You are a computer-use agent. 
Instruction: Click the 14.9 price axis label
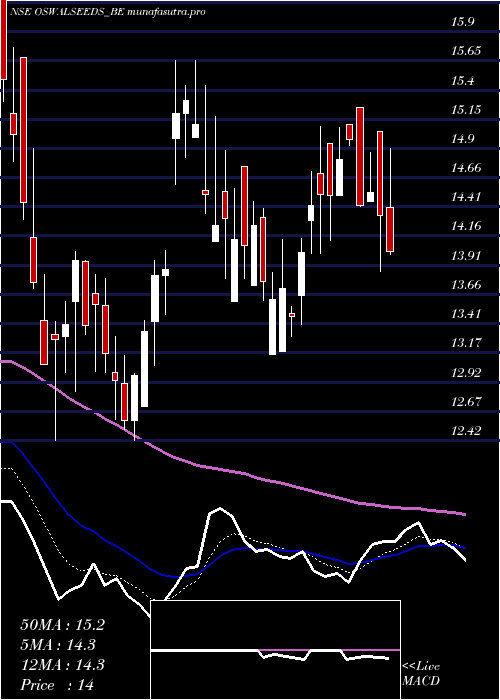point(462,139)
